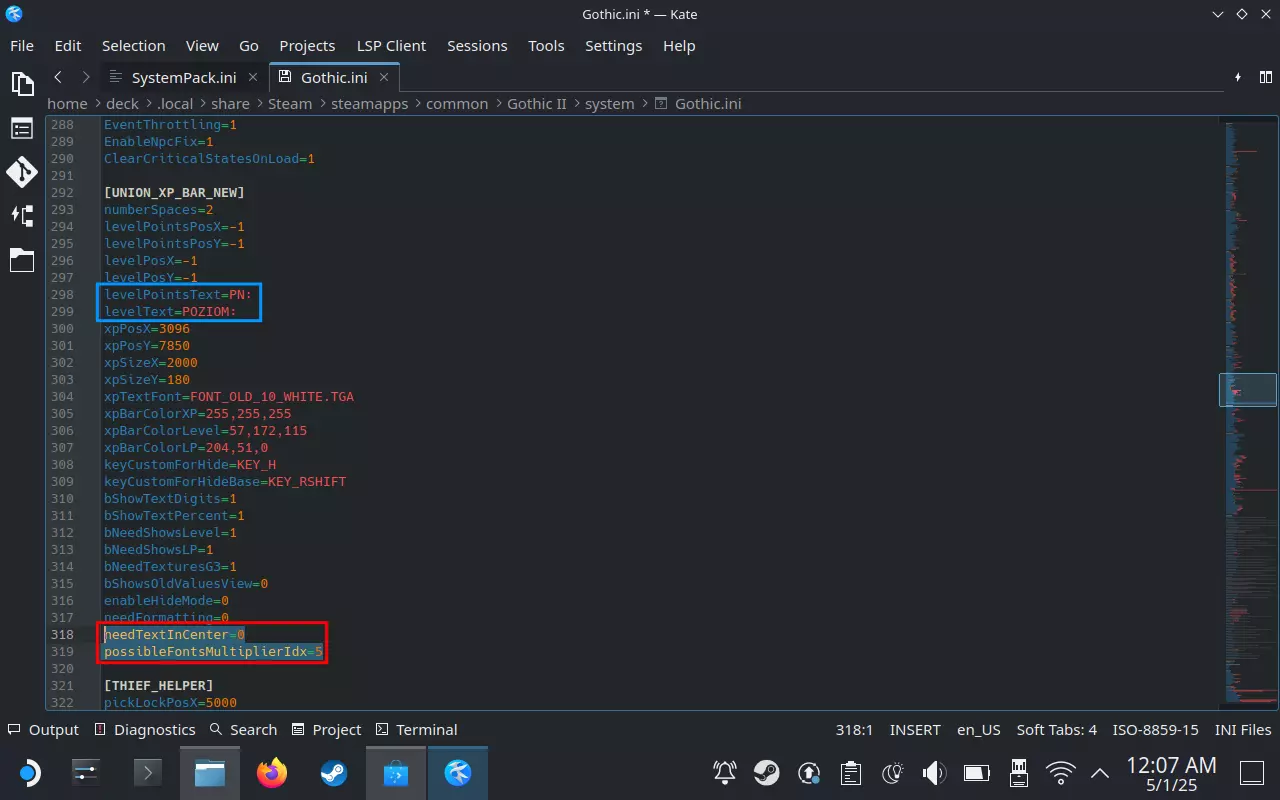Open the Soft Tabs: 4 indentation dropdown
The width and height of the screenshot is (1280, 800).
coord(1057,730)
